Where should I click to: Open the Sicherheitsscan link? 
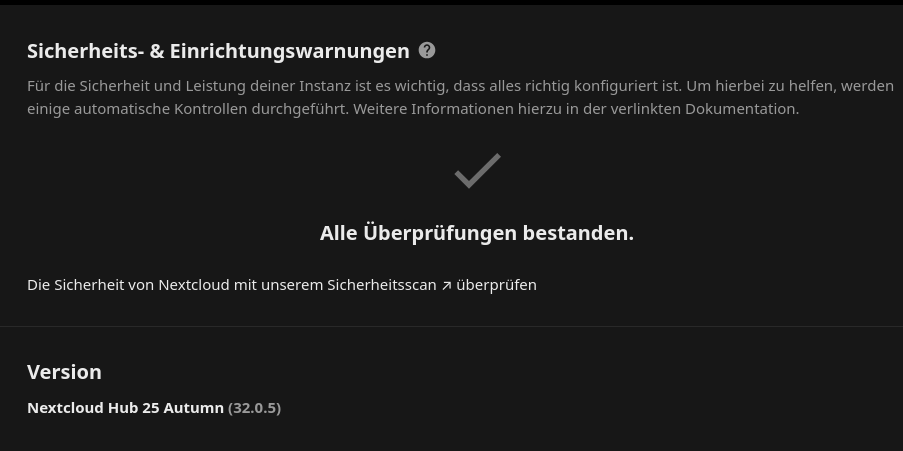coord(389,285)
